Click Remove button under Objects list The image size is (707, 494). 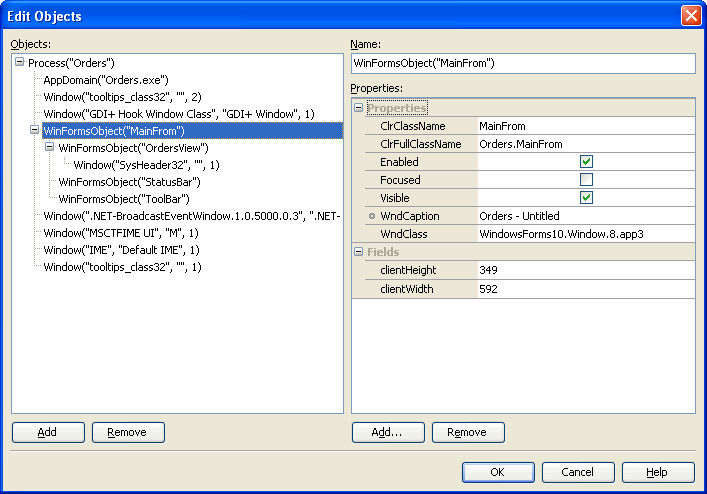pyautogui.click(x=128, y=432)
